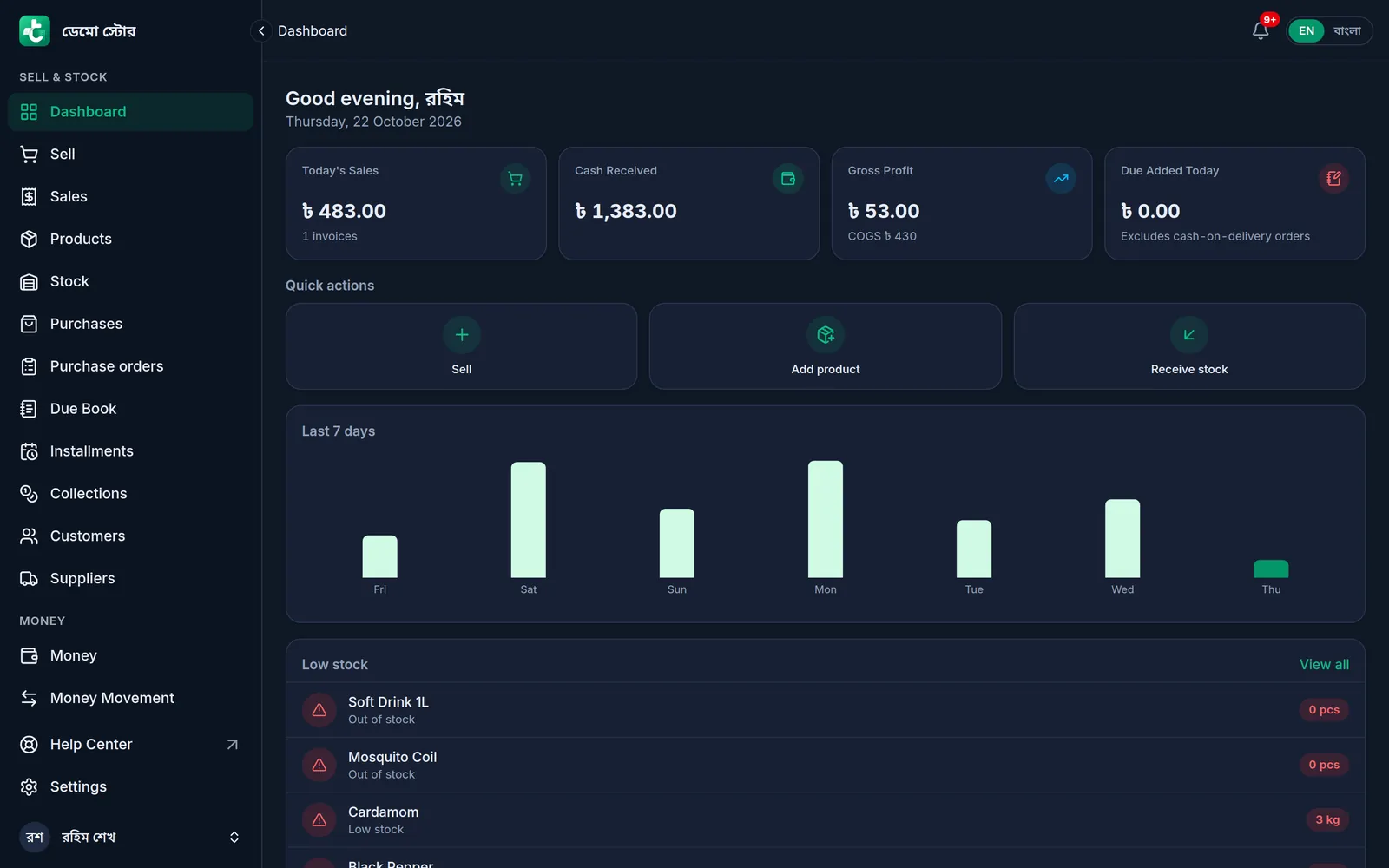Open the Cardamom low stock row

(826, 820)
